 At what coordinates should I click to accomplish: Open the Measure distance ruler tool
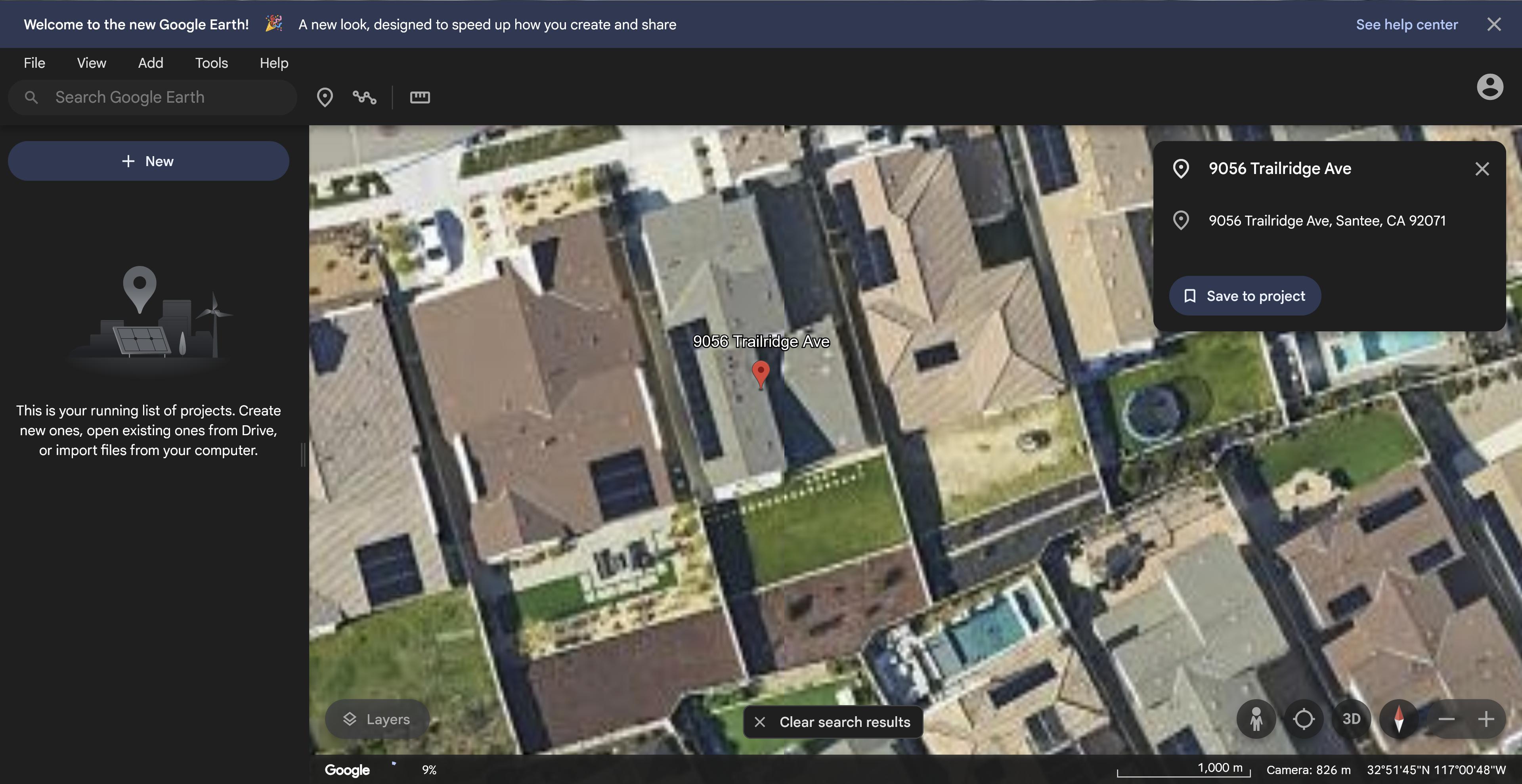(x=419, y=97)
